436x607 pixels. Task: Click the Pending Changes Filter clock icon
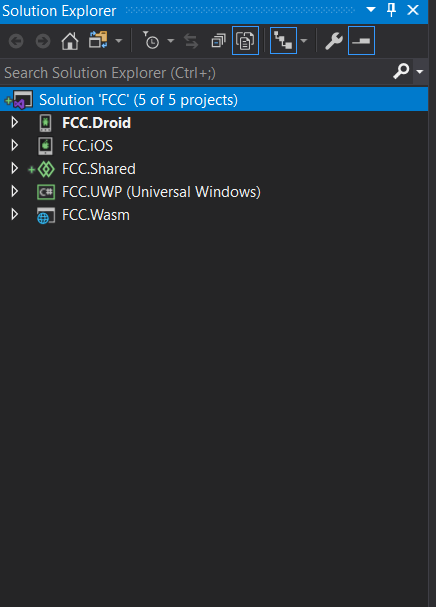coord(151,40)
